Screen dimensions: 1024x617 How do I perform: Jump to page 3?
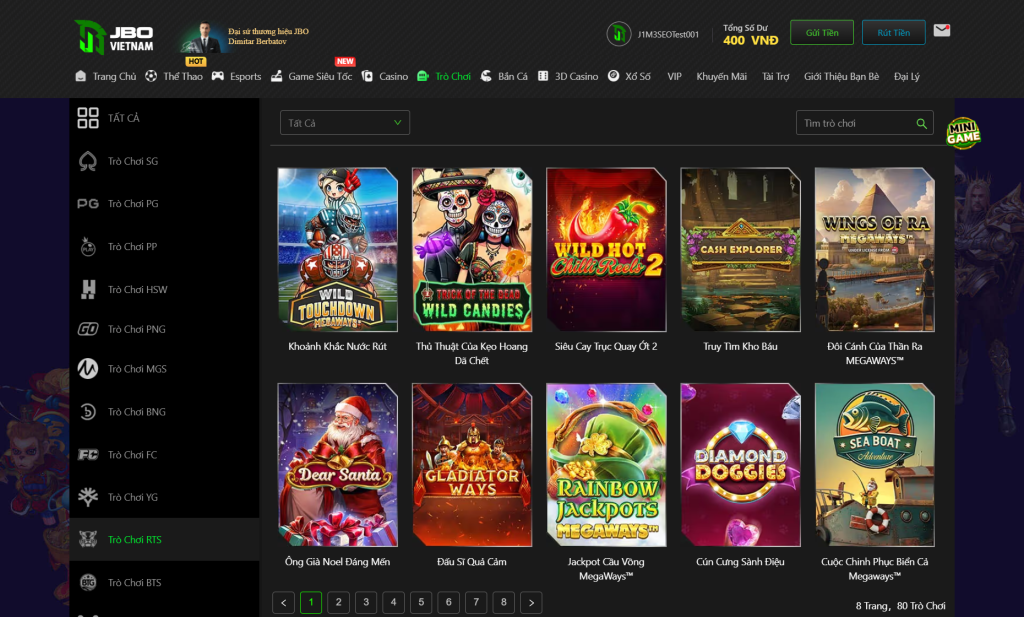pyautogui.click(x=366, y=603)
